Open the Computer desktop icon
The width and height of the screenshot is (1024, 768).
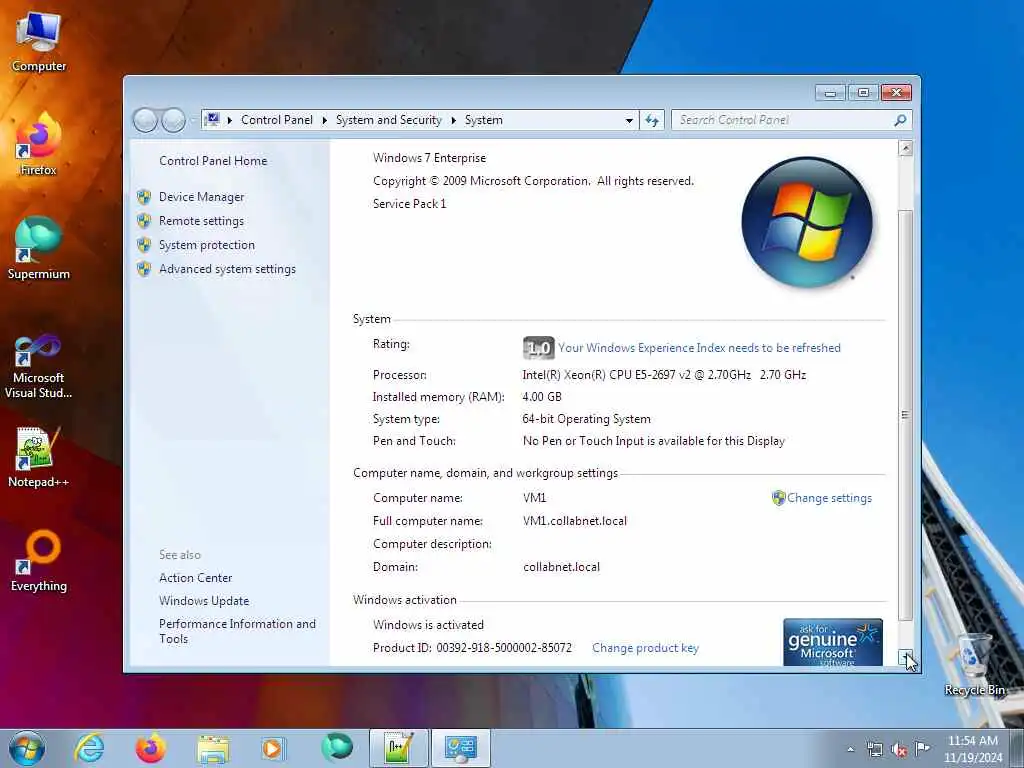coord(39,42)
